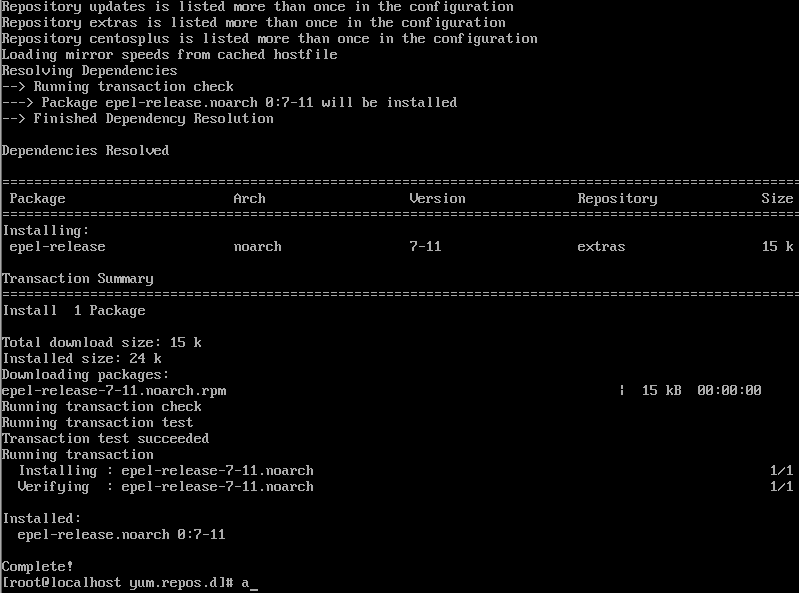Click 'epel-release' in the package table
799x593 pixels.
(x=58, y=247)
